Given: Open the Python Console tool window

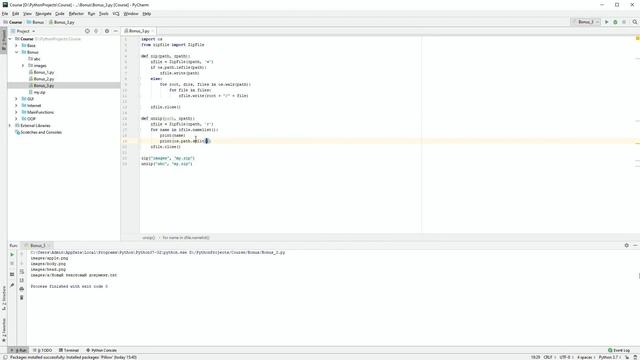Looking at the screenshot, I should point(101,350).
